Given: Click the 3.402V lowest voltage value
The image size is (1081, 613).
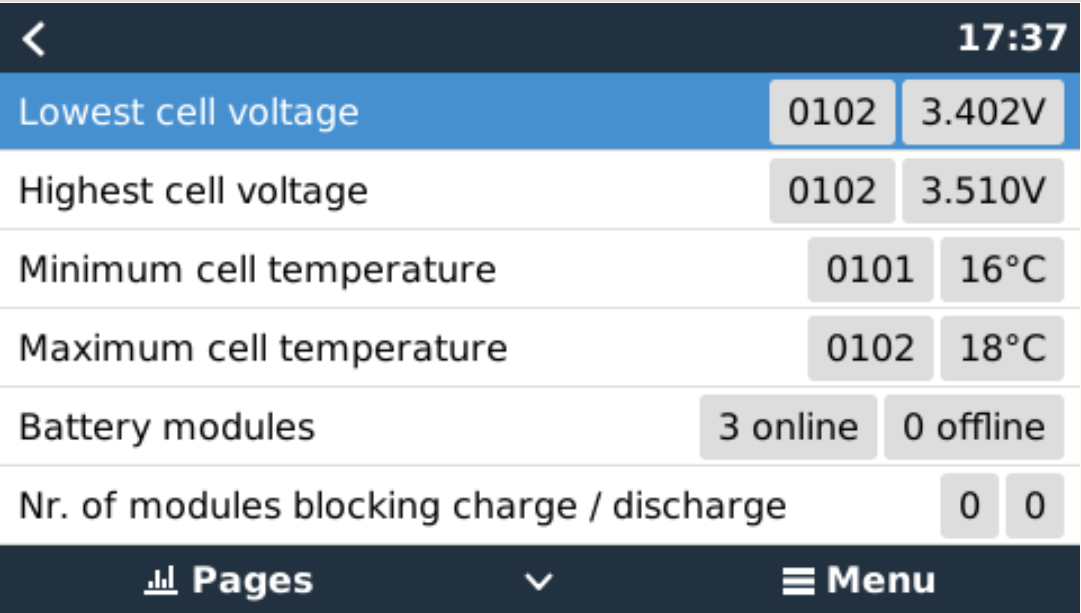Looking at the screenshot, I should coord(982,112).
